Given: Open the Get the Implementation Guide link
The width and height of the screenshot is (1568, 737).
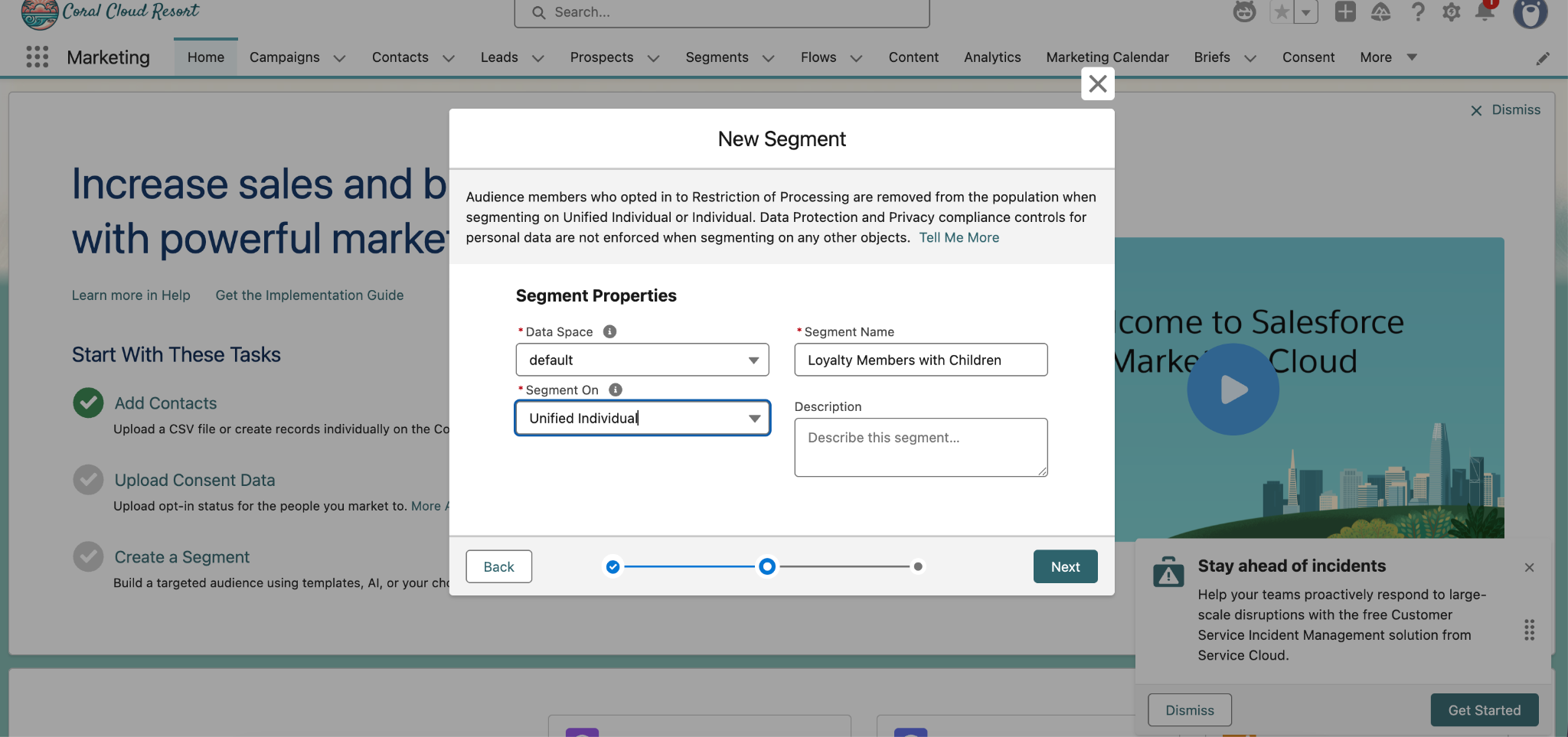Looking at the screenshot, I should (309, 295).
